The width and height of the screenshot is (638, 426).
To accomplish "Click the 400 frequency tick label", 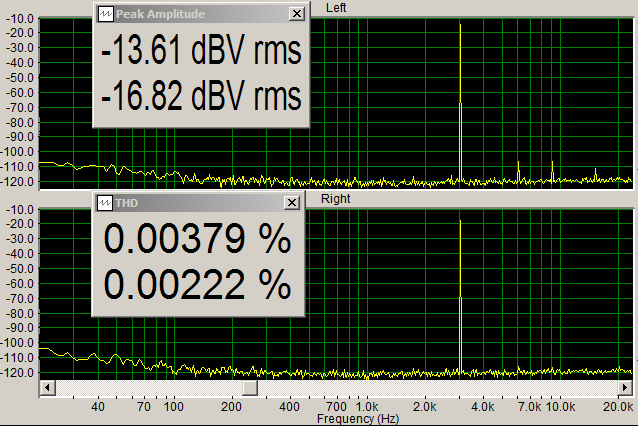I will [x=290, y=406].
